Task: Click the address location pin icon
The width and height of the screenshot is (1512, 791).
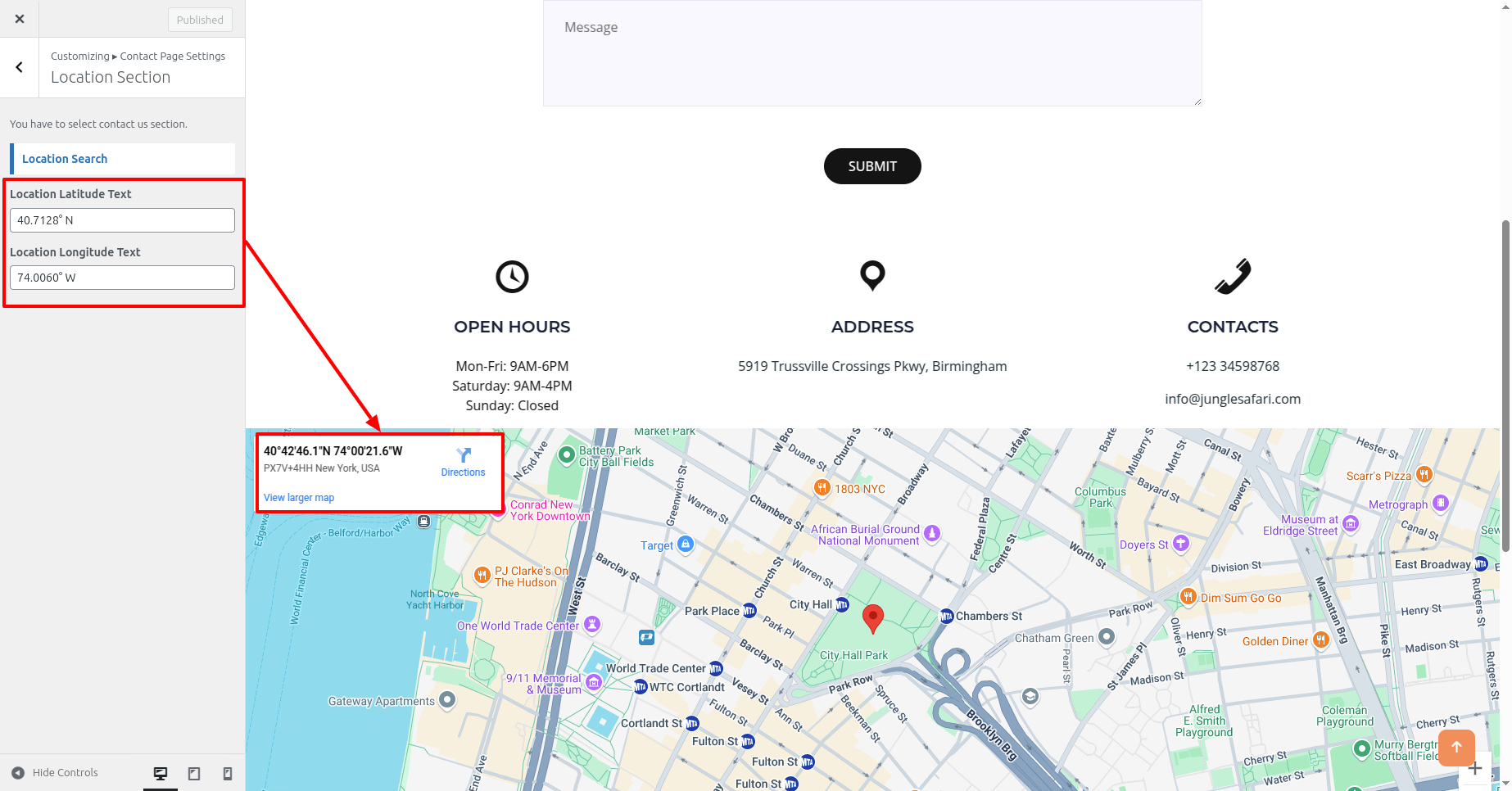Action: pyautogui.click(x=872, y=276)
